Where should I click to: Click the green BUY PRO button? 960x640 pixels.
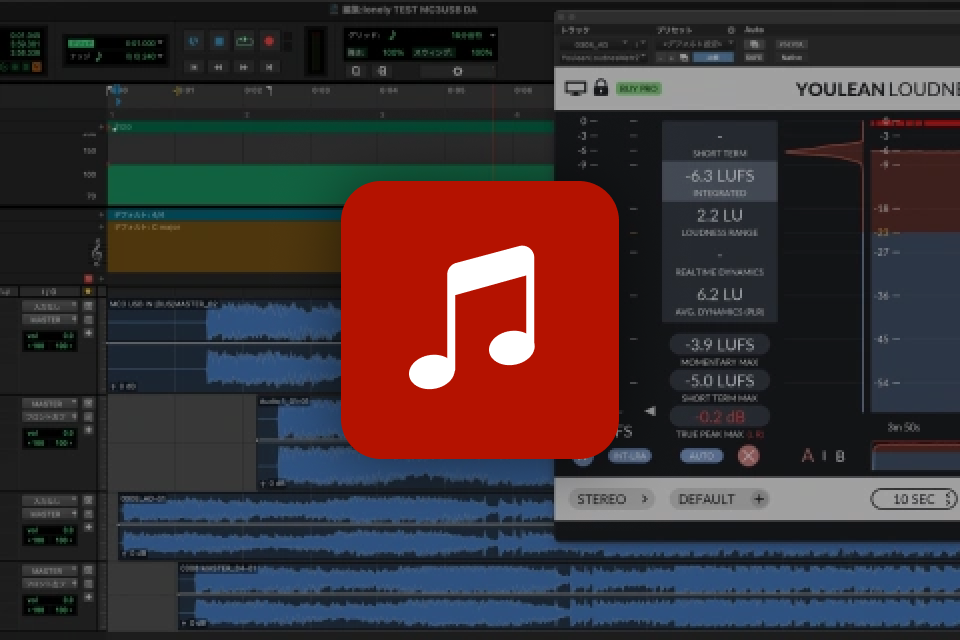tap(639, 89)
